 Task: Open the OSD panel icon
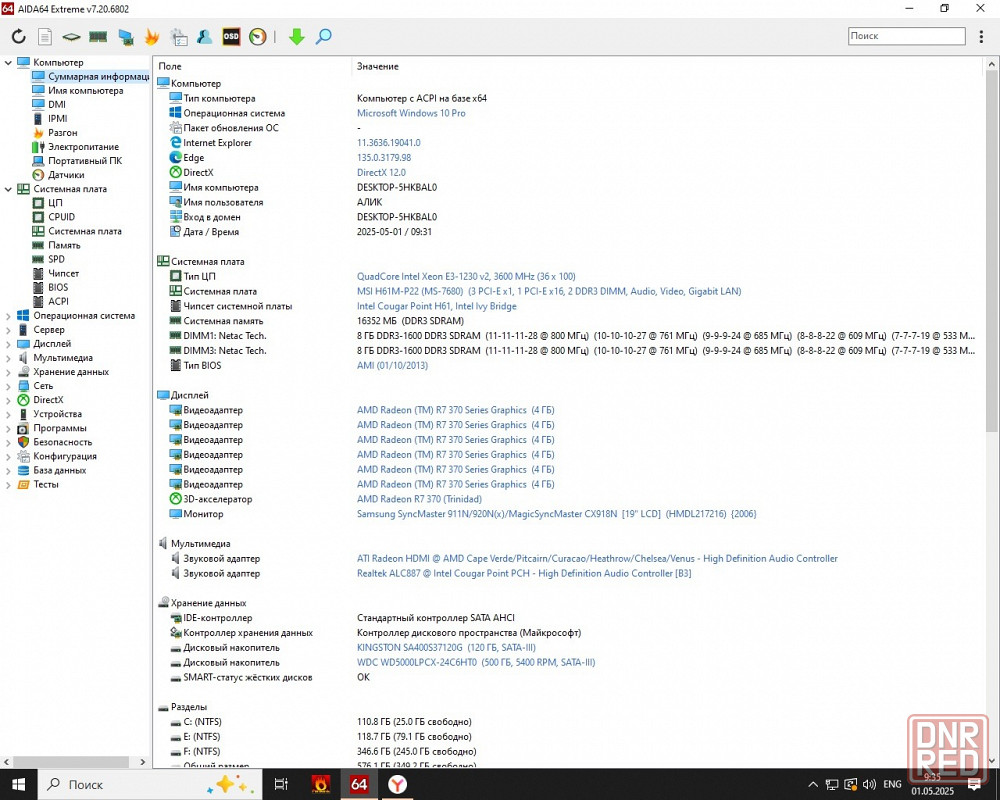pos(231,36)
